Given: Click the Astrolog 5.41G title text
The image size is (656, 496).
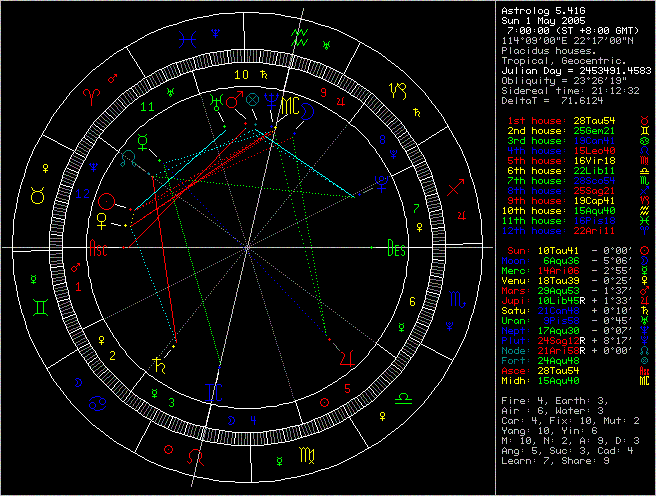Looking at the screenshot, I should click(x=543, y=8).
